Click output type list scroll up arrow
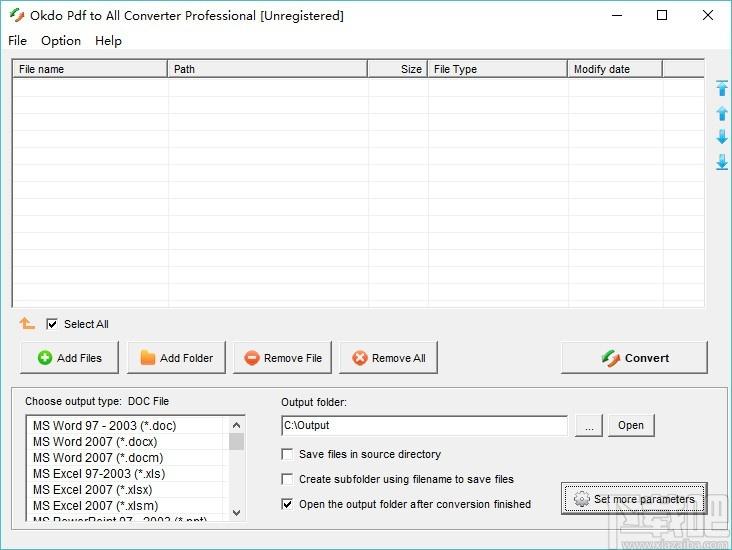The image size is (732, 550). point(236,425)
